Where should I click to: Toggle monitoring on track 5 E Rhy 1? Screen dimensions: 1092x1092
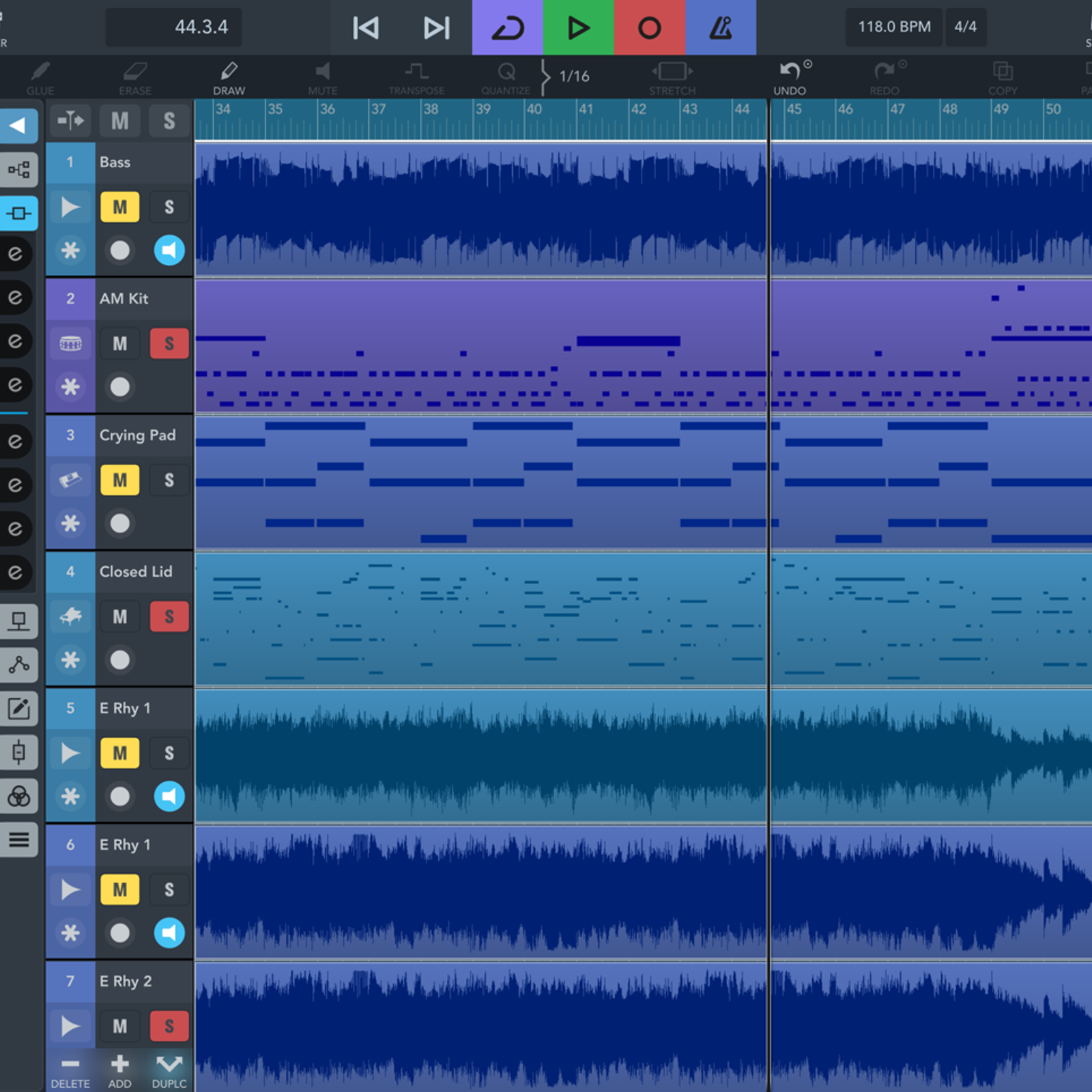coord(169,796)
